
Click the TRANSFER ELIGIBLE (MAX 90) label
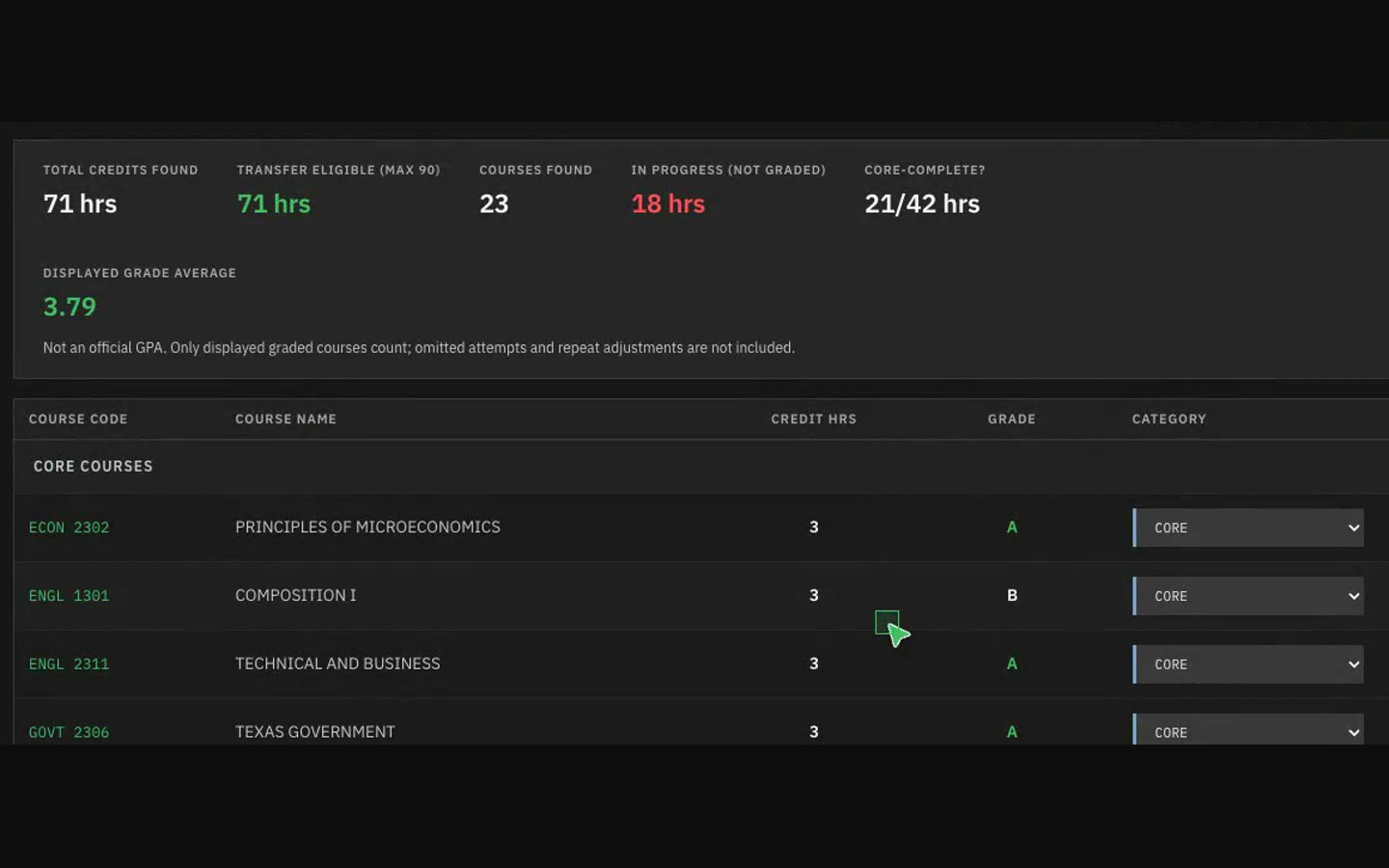[x=339, y=170]
